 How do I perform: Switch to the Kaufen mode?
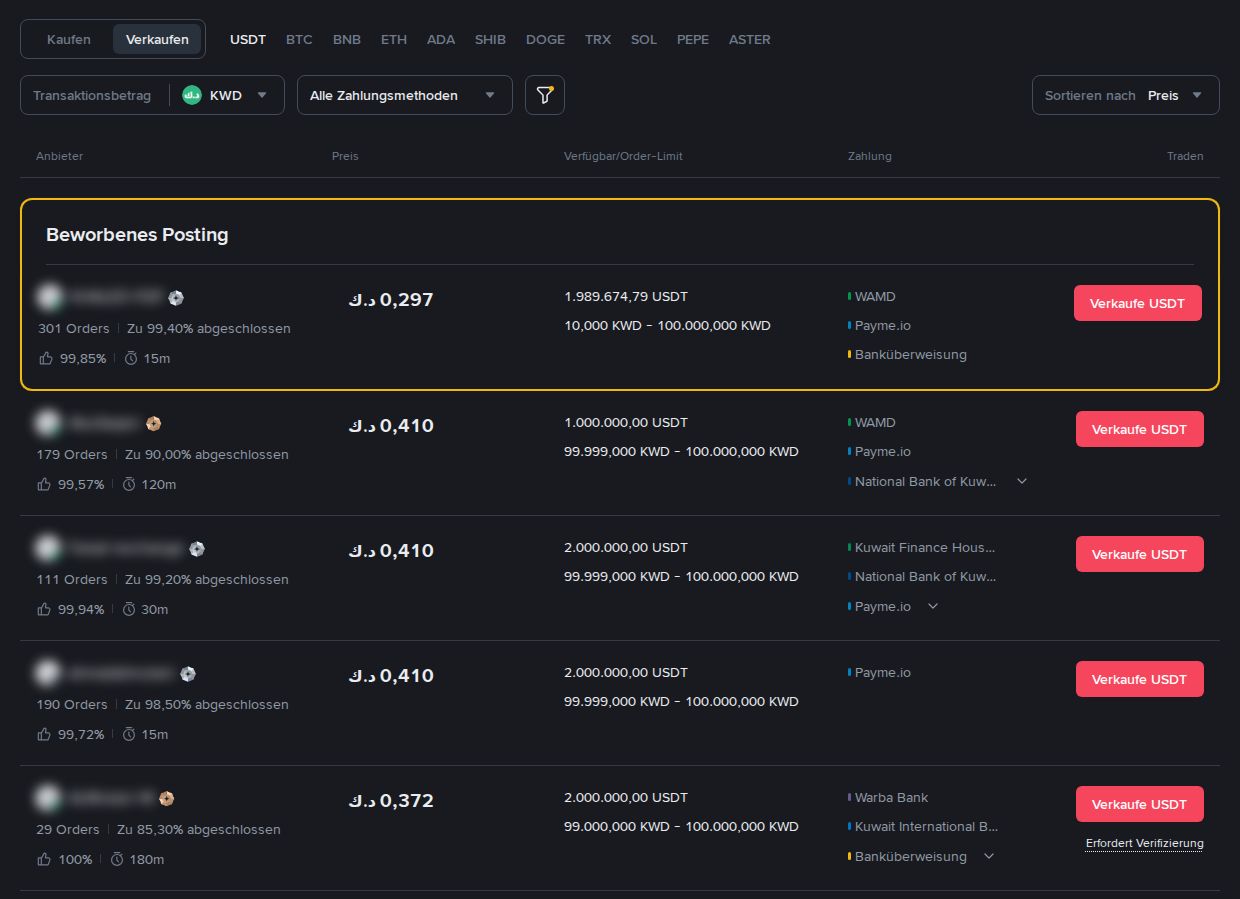(69, 39)
